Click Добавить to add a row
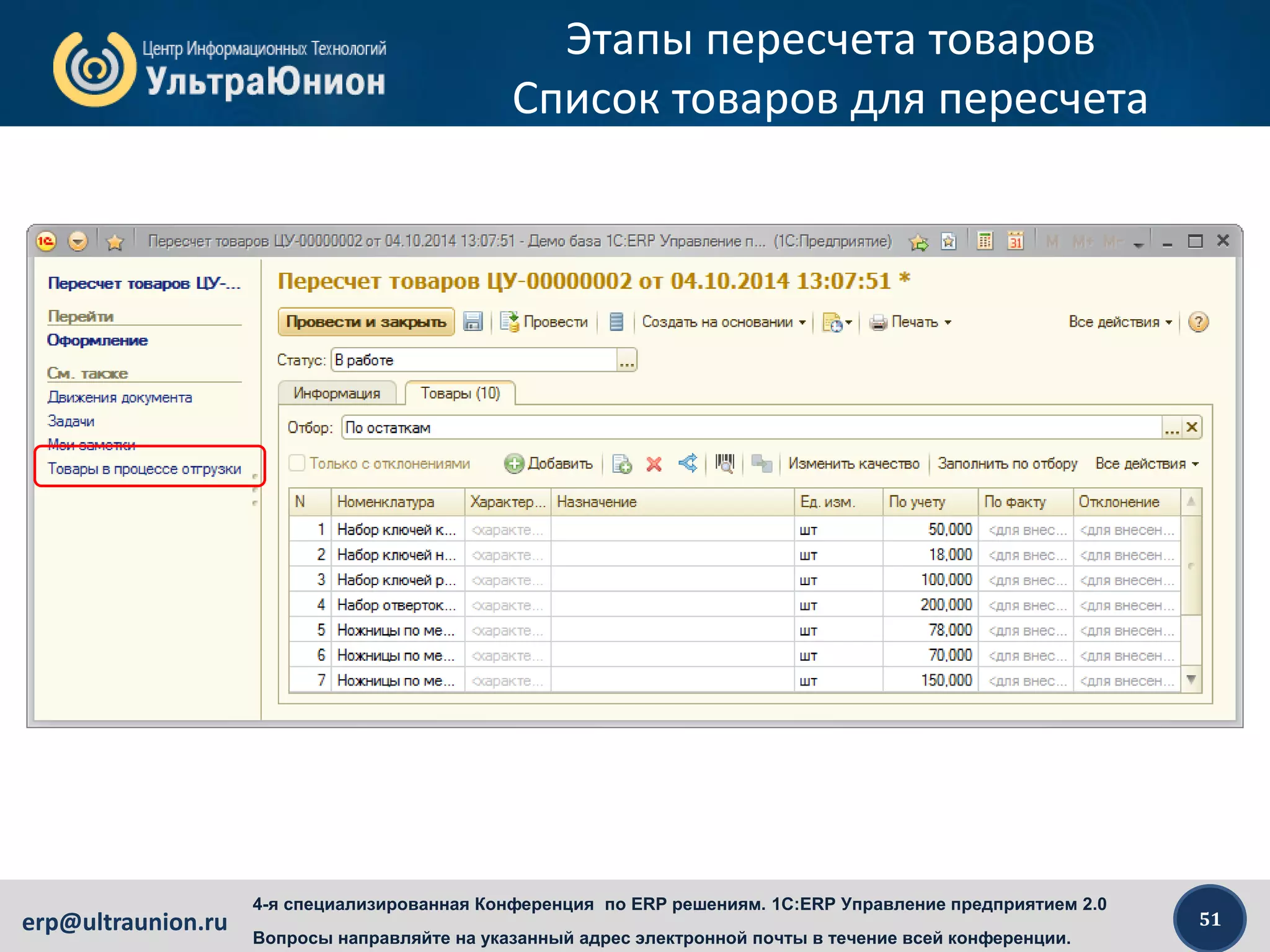 pyautogui.click(x=548, y=464)
